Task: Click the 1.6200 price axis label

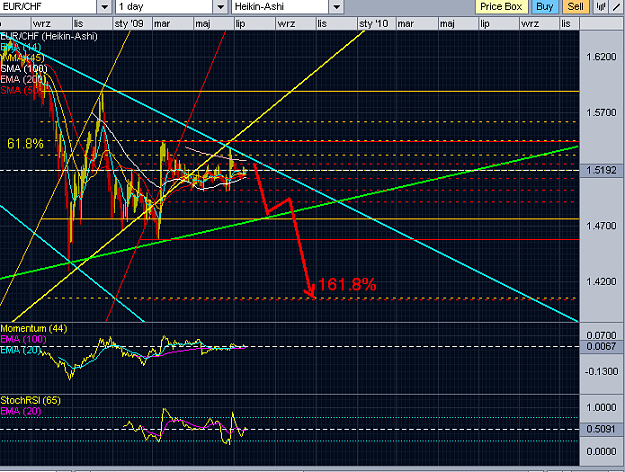Action: (601, 57)
